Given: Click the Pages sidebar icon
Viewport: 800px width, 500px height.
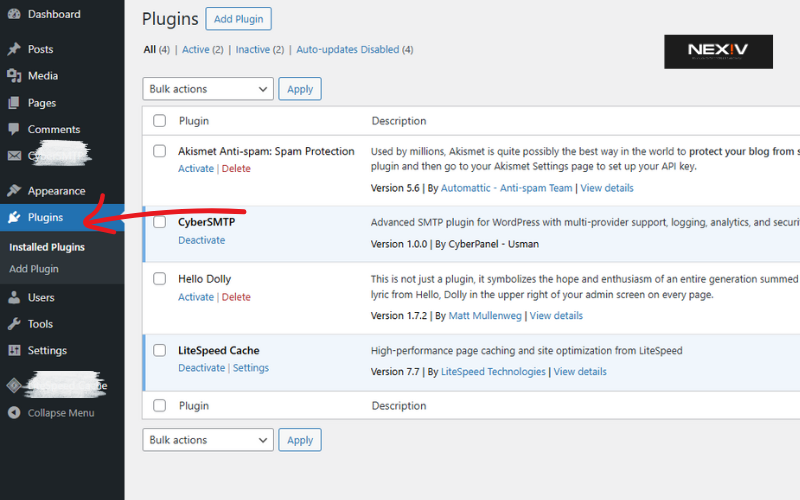Looking at the screenshot, I should click(14, 103).
